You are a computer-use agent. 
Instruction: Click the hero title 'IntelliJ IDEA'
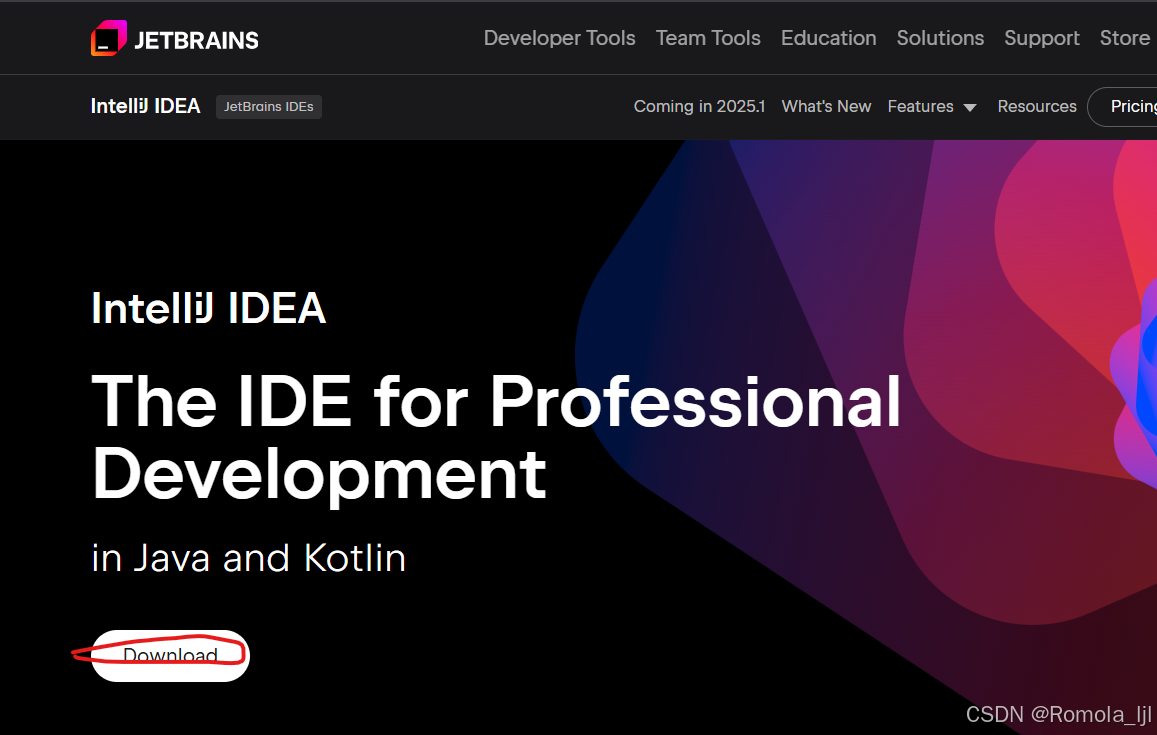pyautogui.click(x=208, y=308)
